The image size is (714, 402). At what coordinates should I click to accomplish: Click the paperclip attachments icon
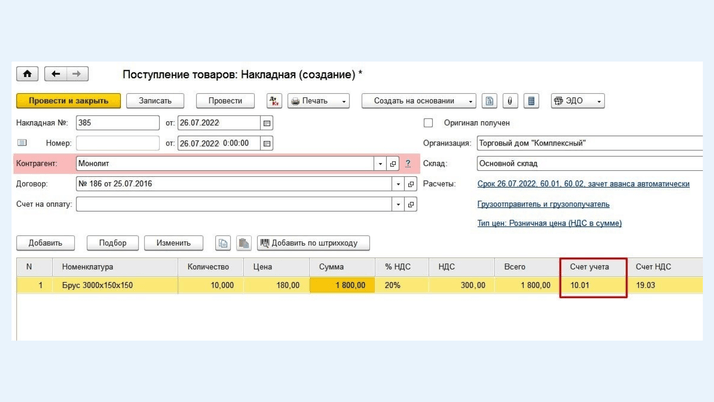pyautogui.click(x=510, y=101)
